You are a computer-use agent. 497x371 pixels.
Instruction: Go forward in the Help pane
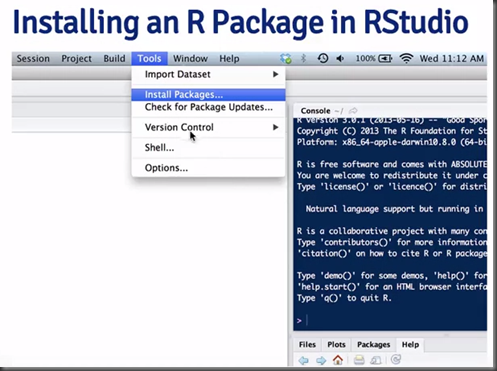pos(321,360)
